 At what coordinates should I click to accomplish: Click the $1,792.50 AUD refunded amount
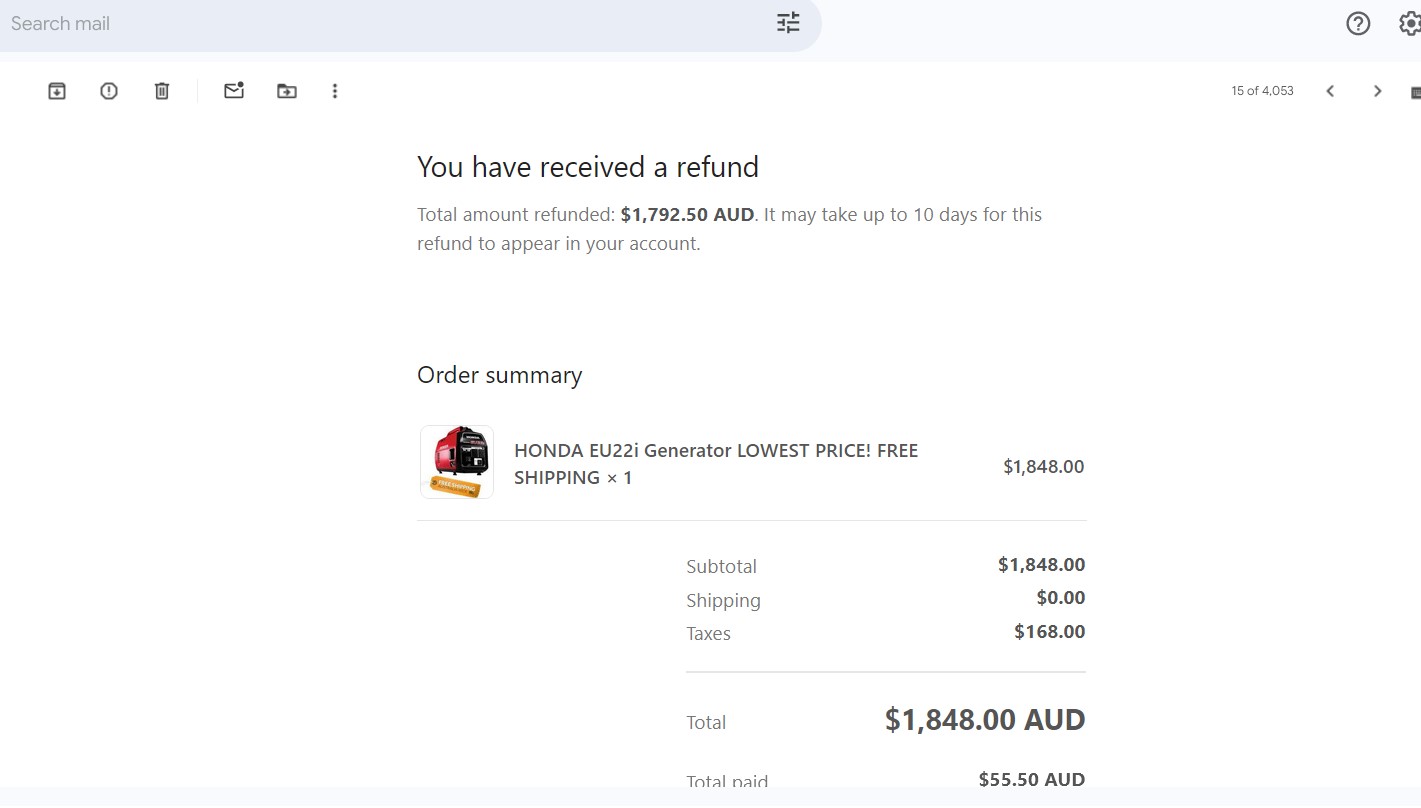point(687,215)
